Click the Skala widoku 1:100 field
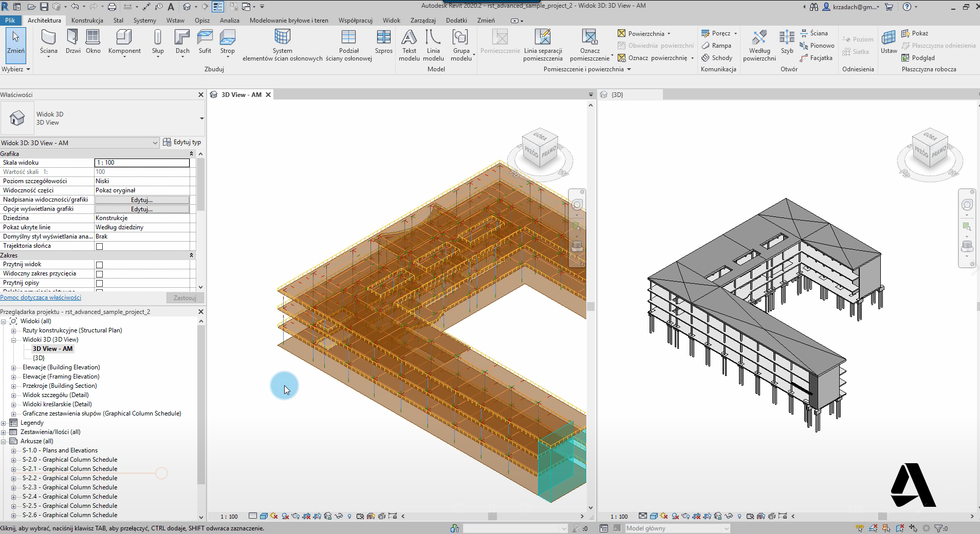This screenshot has width=980, height=534. click(142, 163)
